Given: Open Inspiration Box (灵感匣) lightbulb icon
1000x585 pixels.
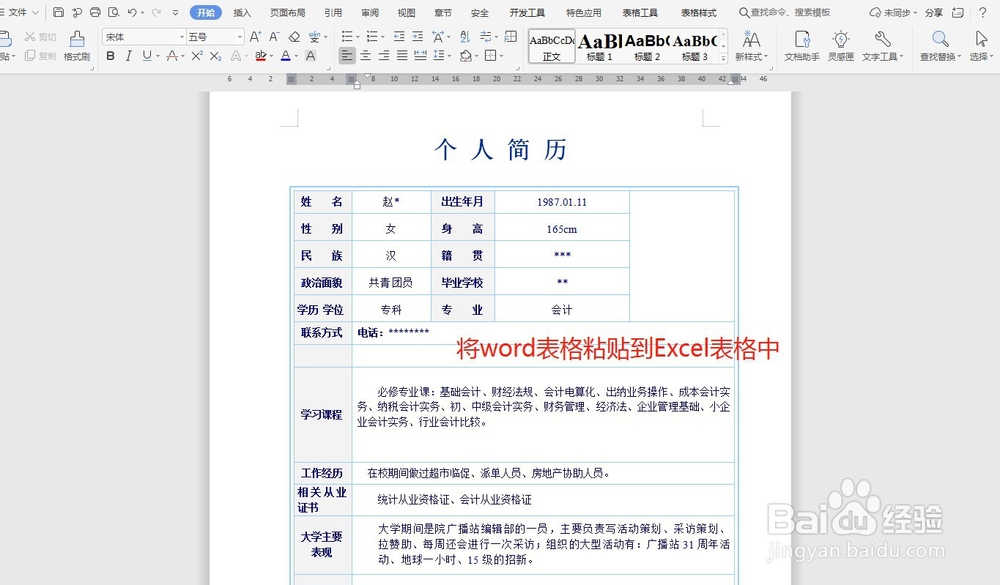Looking at the screenshot, I should 841,46.
